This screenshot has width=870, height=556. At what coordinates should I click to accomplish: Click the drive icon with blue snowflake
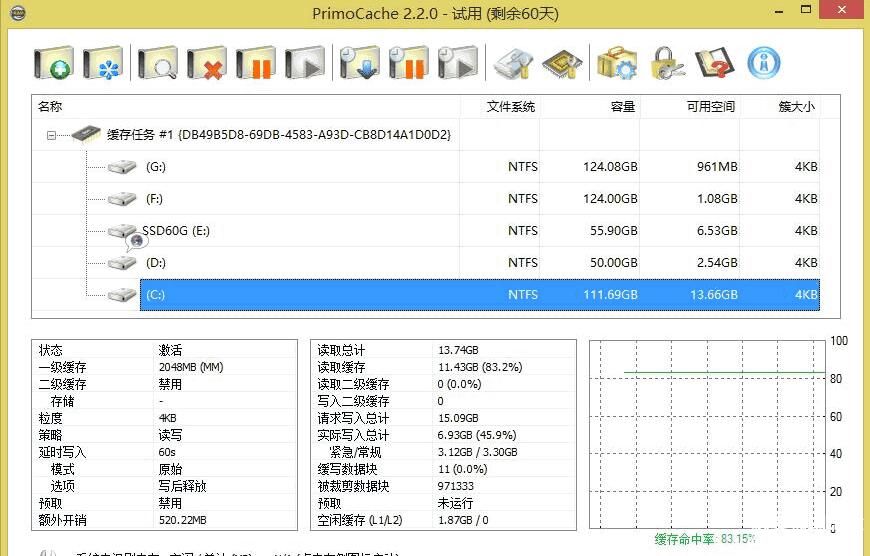tap(103, 63)
